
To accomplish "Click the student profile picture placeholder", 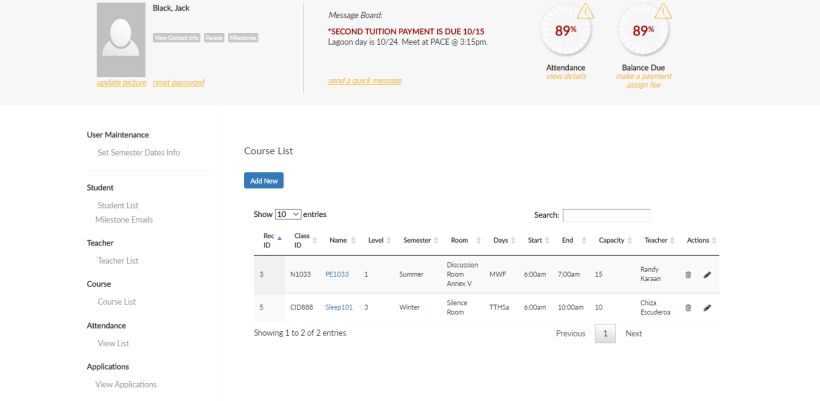I will (120, 39).
